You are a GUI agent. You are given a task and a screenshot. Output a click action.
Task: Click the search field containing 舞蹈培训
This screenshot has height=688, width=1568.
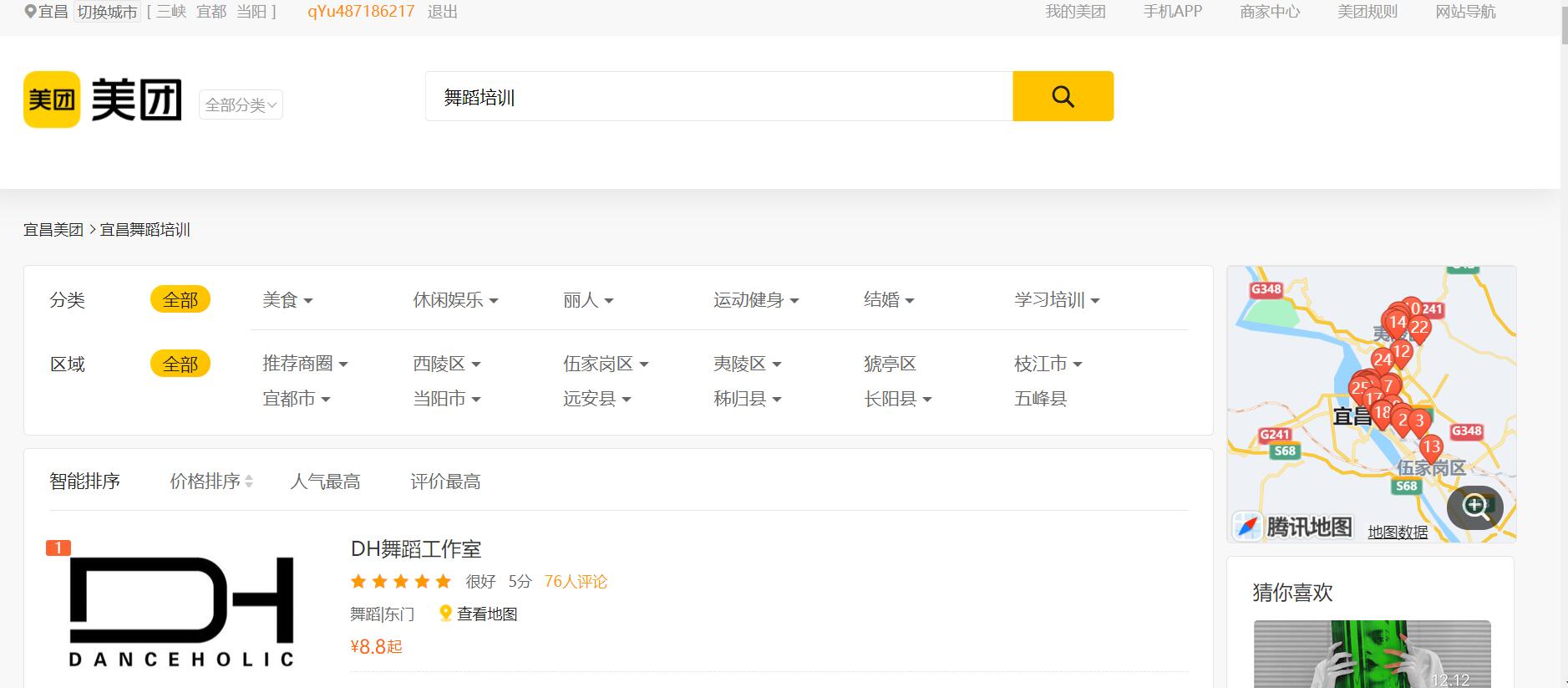point(719,96)
